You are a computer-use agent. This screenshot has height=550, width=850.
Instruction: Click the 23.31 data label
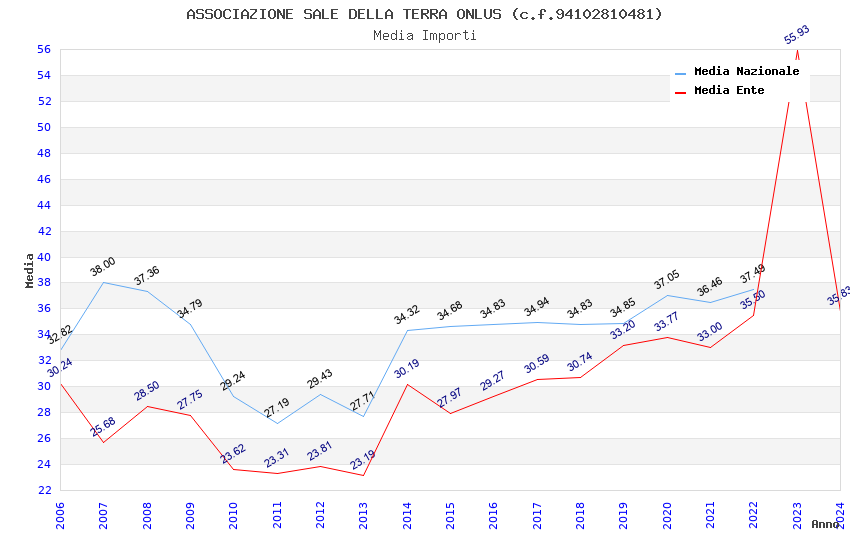[x=277, y=458]
